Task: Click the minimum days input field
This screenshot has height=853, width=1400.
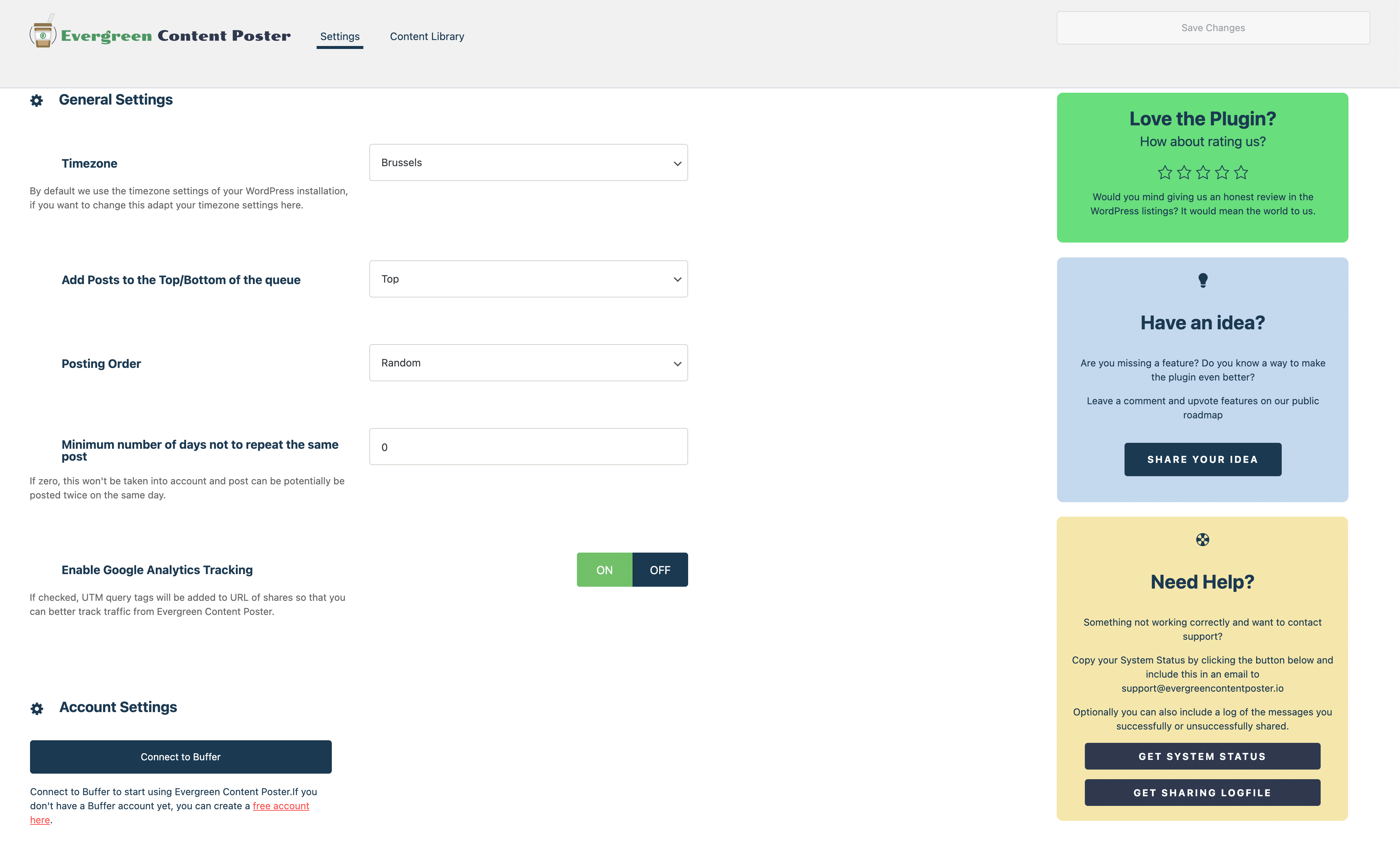Action: click(528, 446)
